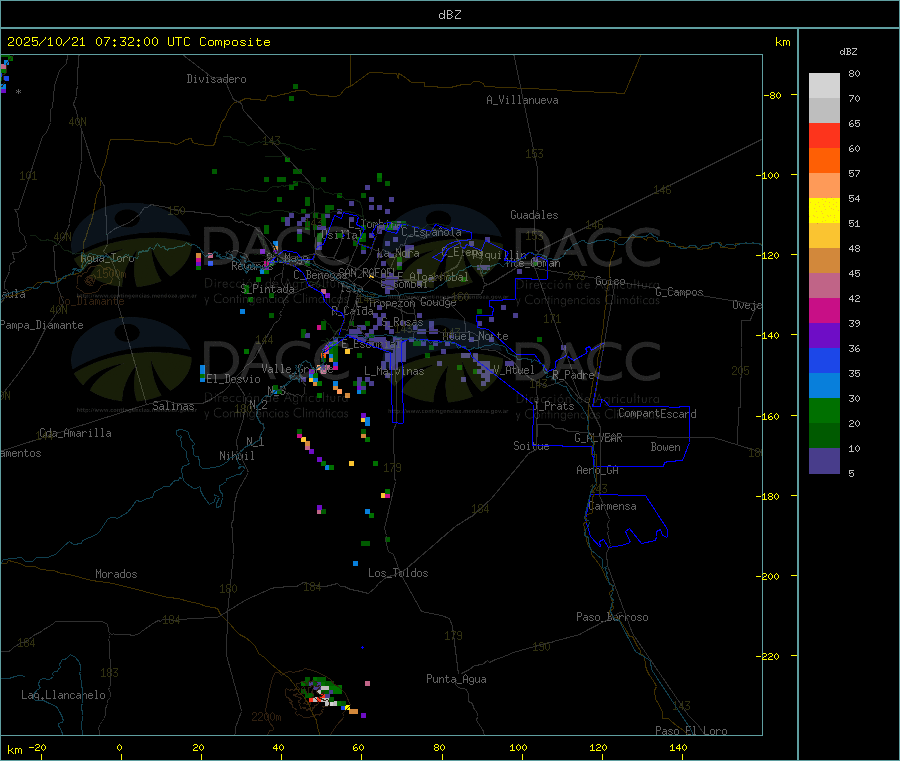Click the red 60–65 dBZ legend swatch
Image resolution: width=900 pixels, height=761 pixels.
coord(824,135)
